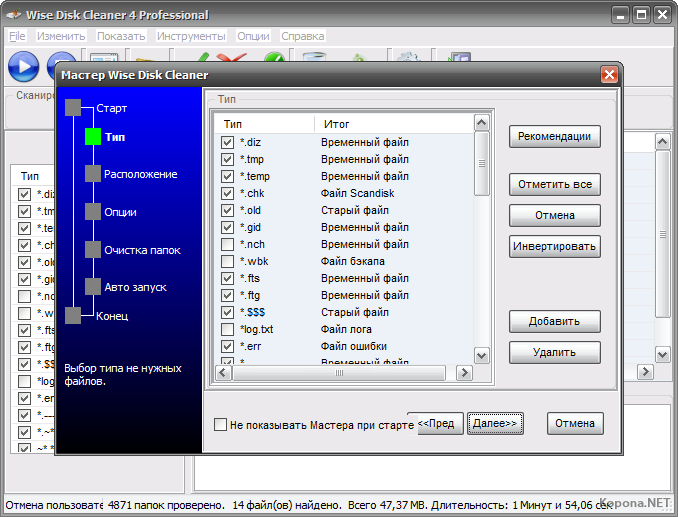Click the Далее>> button

(495, 424)
